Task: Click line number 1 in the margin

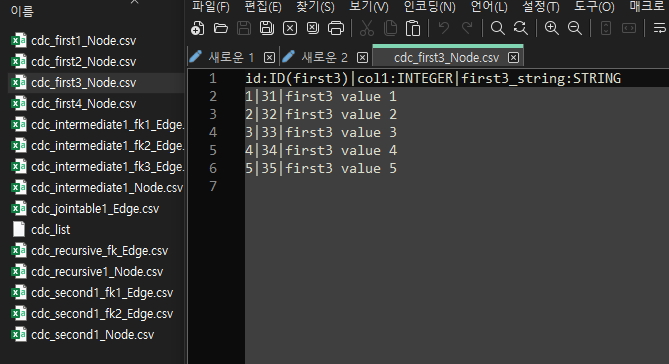Action: (x=212, y=79)
